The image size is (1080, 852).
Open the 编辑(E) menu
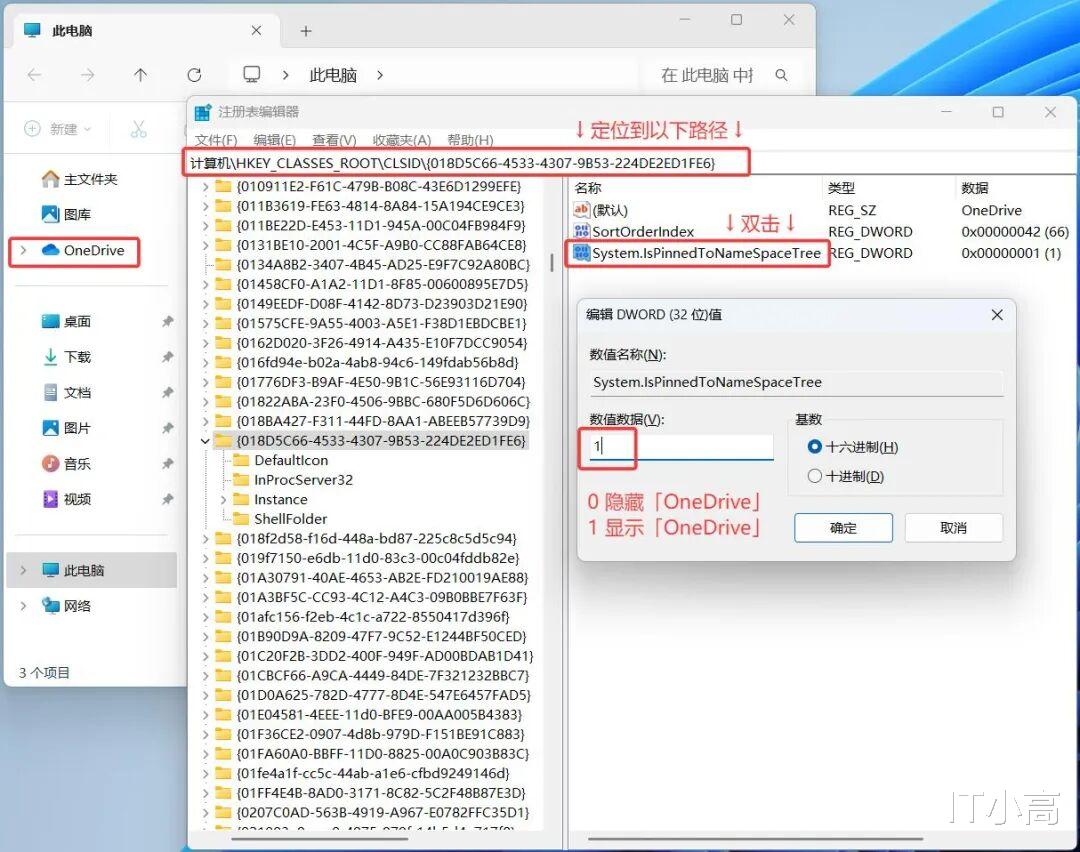(274, 140)
